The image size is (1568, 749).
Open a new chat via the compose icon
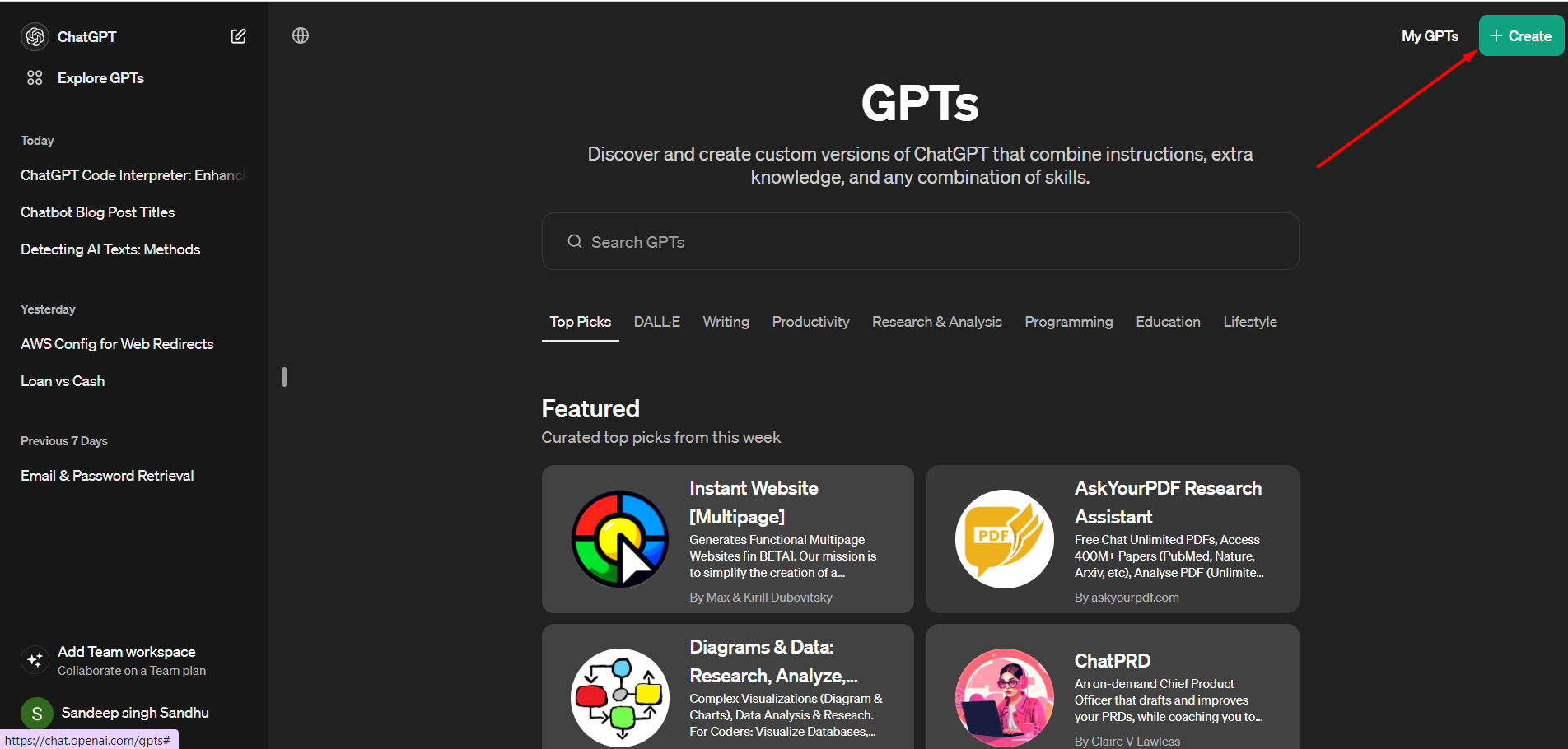[x=238, y=35]
